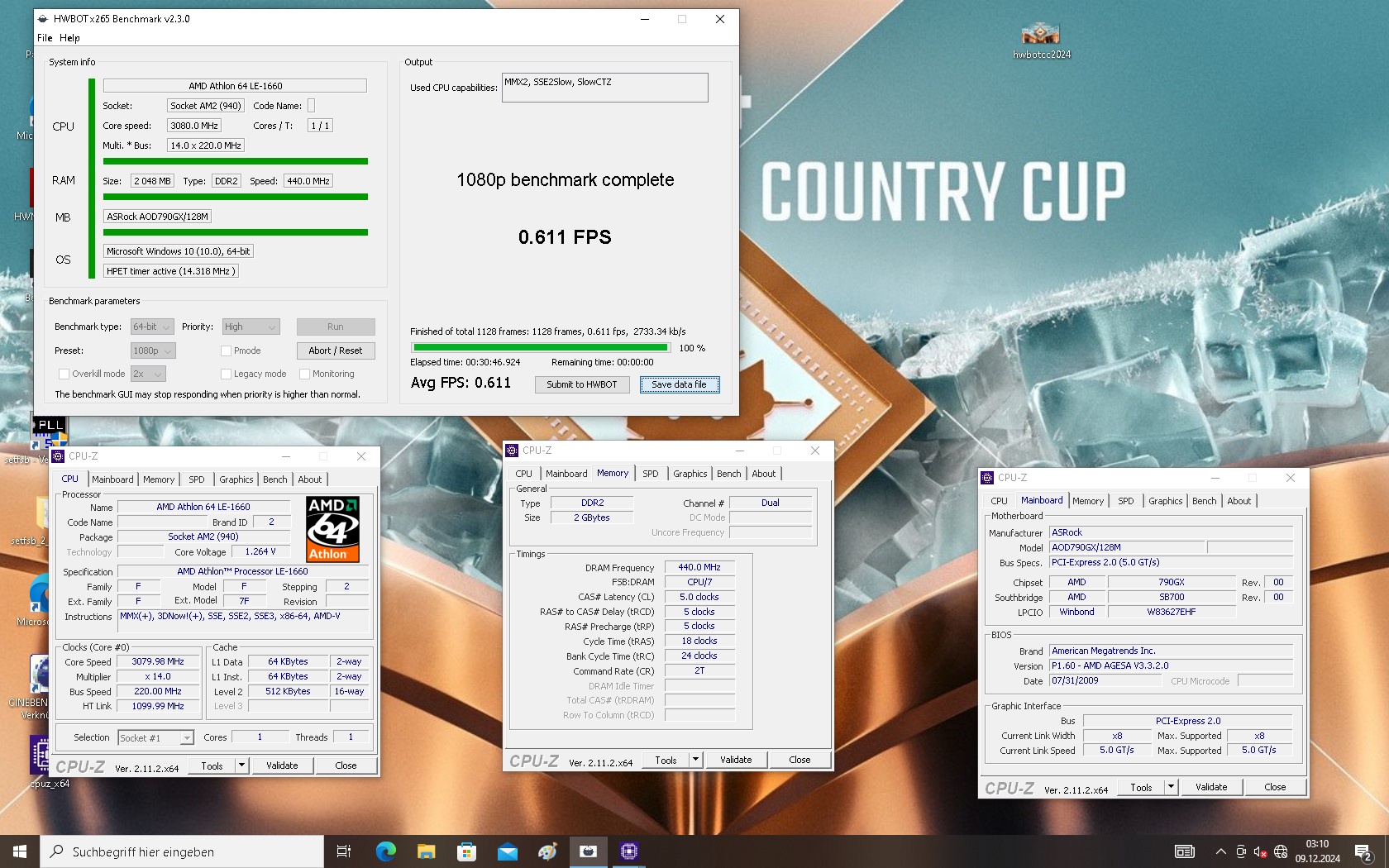The image size is (1389, 868).
Task: Launch Microsoft Edge from the taskbar
Action: pyautogui.click(x=385, y=851)
